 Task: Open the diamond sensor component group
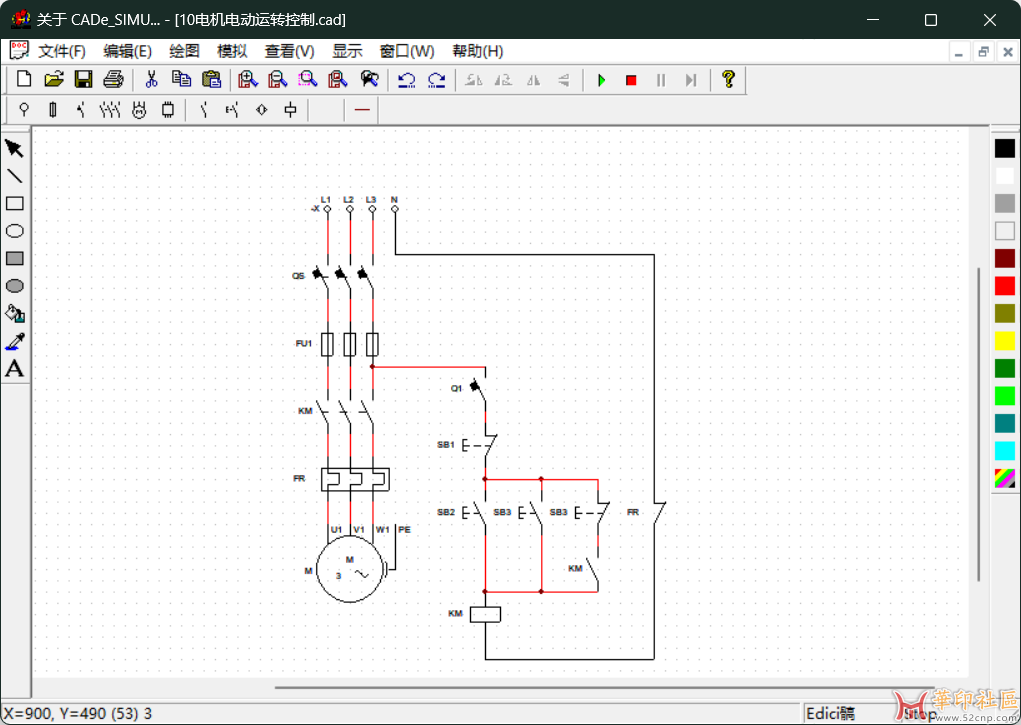[262, 109]
